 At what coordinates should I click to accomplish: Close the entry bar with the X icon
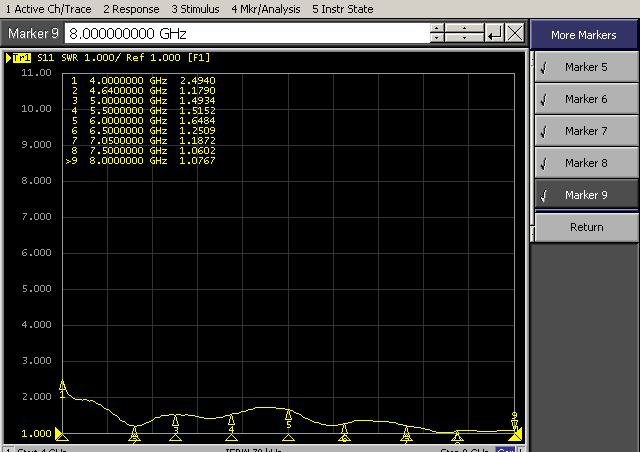pos(515,33)
